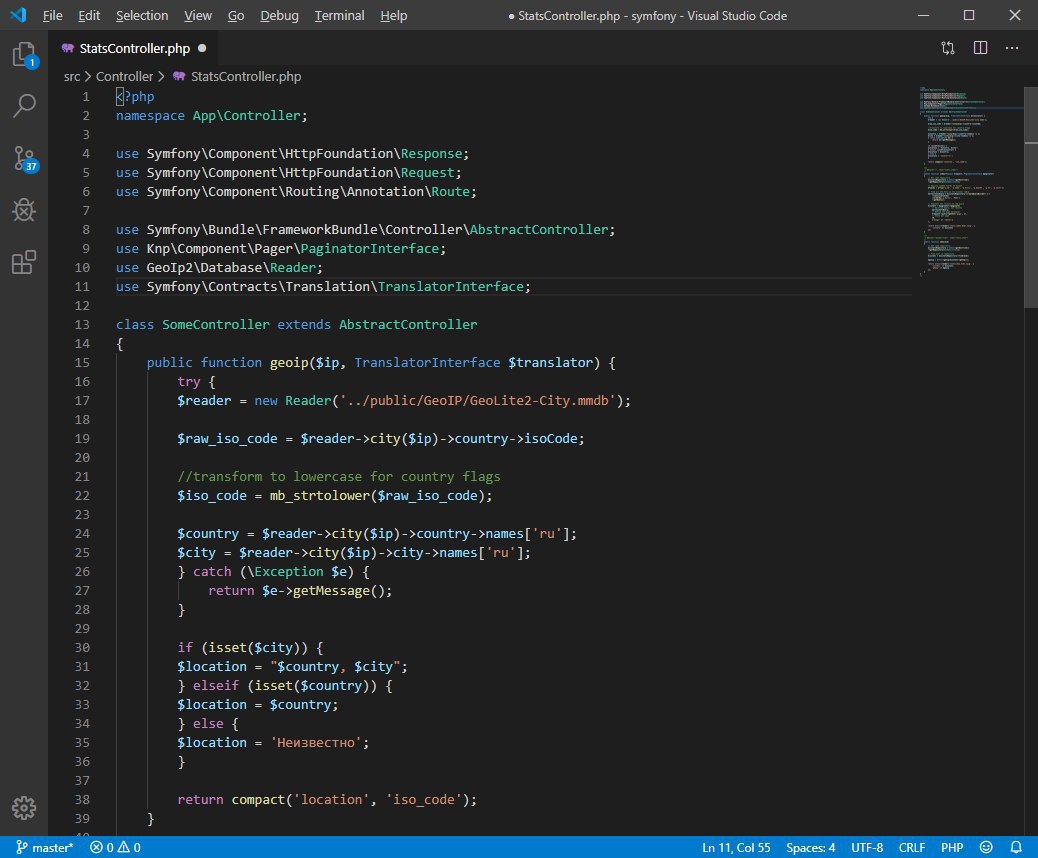Click the vertical editor scrollbar thumb

coord(1031,199)
